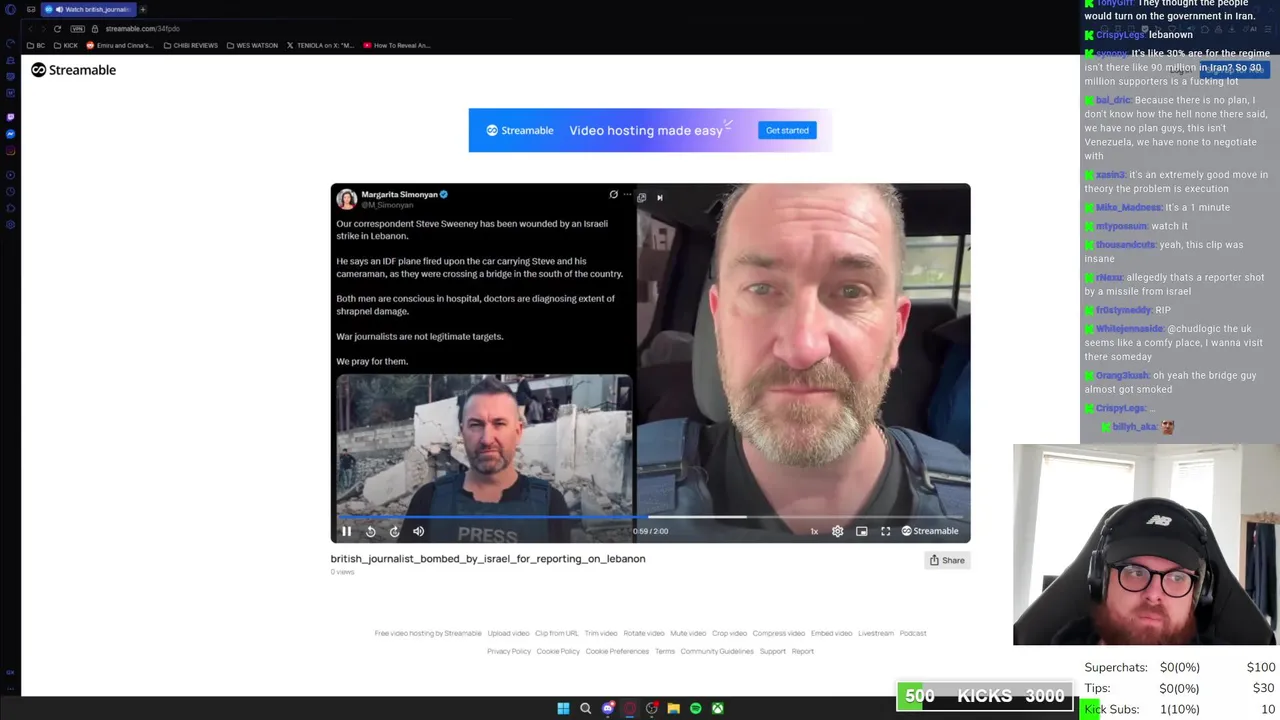Click the Report link in footer
Viewport: 1280px width, 720px height.
pyautogui.click(x=803, y=651)
